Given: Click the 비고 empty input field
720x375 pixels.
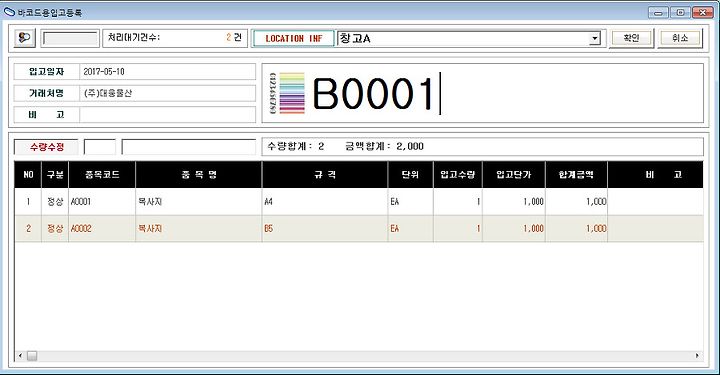Looking at the screenshot, I should [x=167, y=115].
